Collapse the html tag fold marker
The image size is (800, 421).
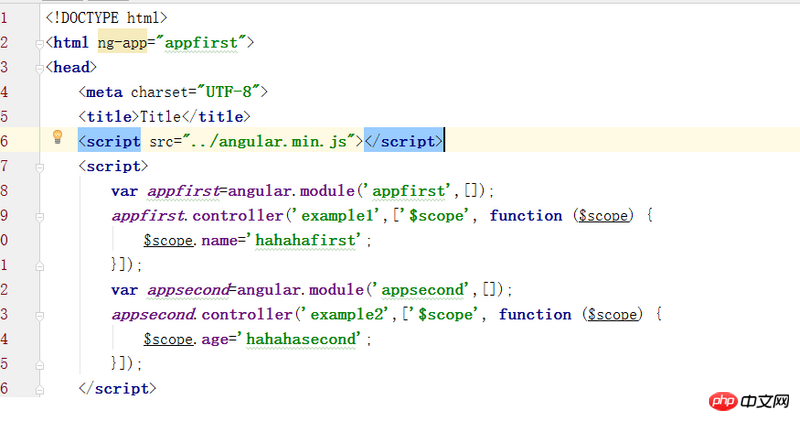39,44
